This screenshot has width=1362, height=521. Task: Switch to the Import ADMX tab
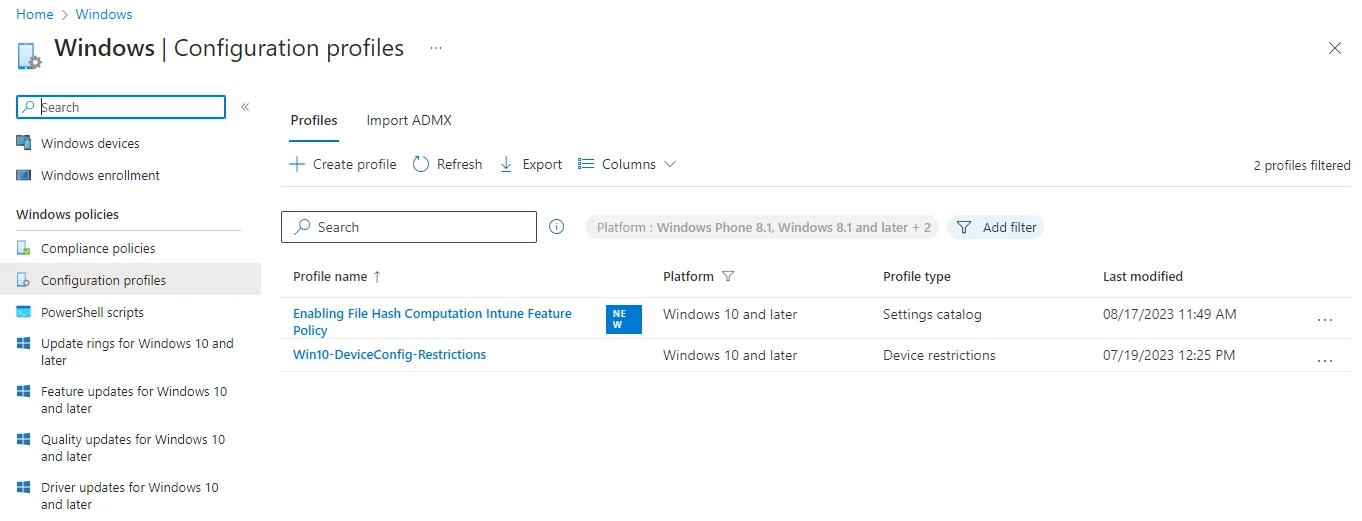(x=408, y=120)
